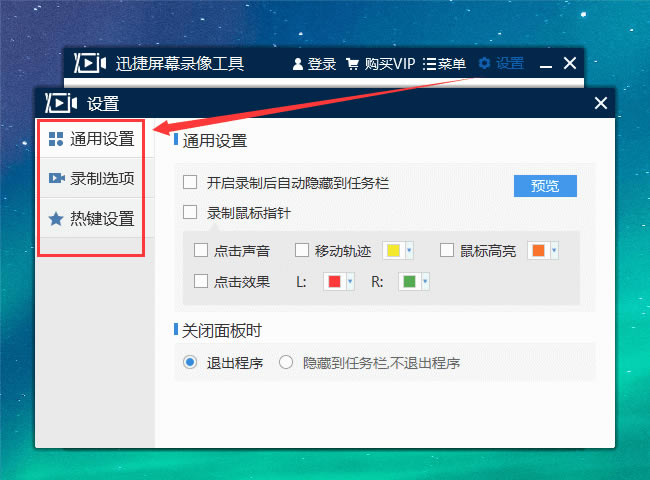Click the app logo in the 设置 title bar
This screenshot has height=480, width=650.
(62, 103)
